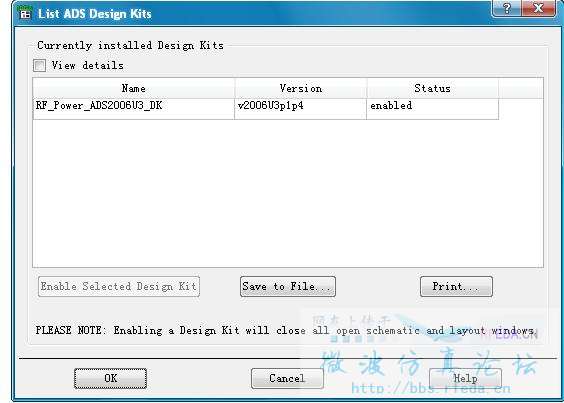Select the RF_Power_ADS2006U3_DK design kit row
Image resolution: width=564 pixels, height=403 pixels.
pyautogui.click(x=266, y=109)
